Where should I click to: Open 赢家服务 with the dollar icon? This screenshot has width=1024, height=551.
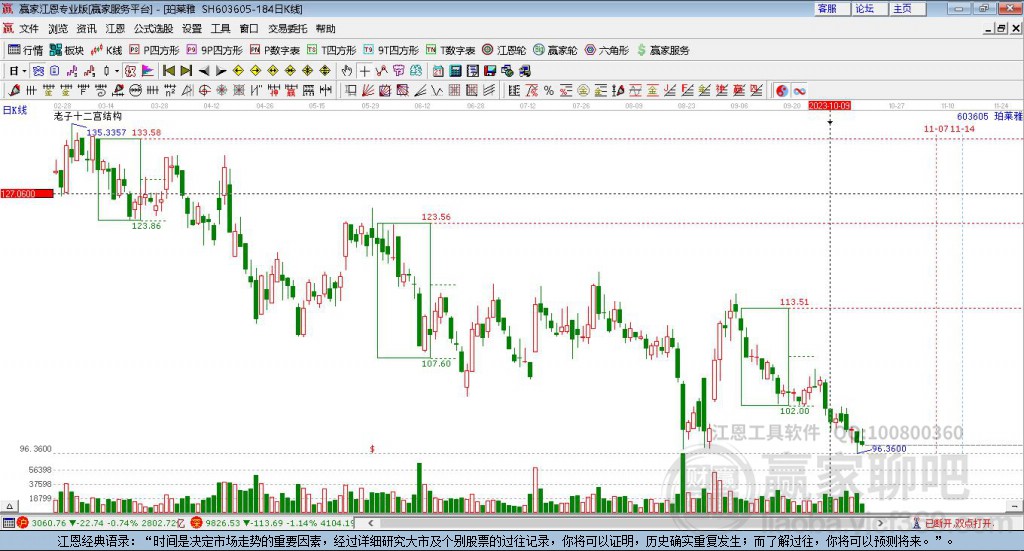663,50
